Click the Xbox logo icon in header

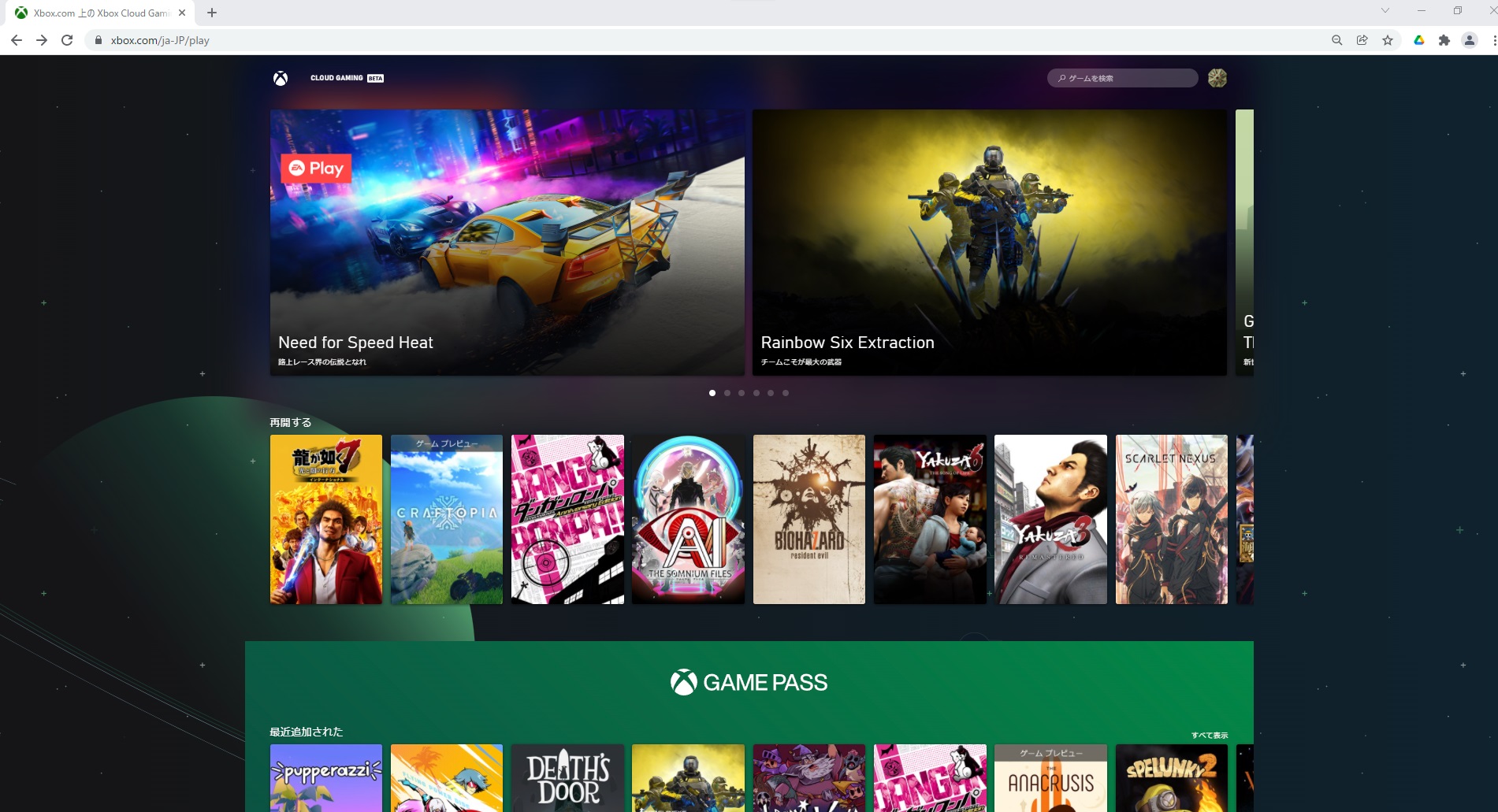[x=281, y=78]
